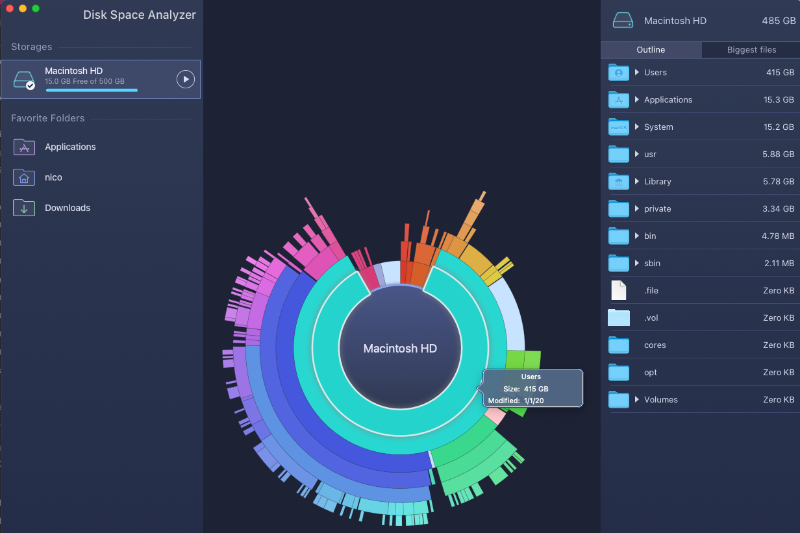This screenshot has width=800, height=533.
Task: Click the 4.78 MB size of bin
Action: pos(778,236)
